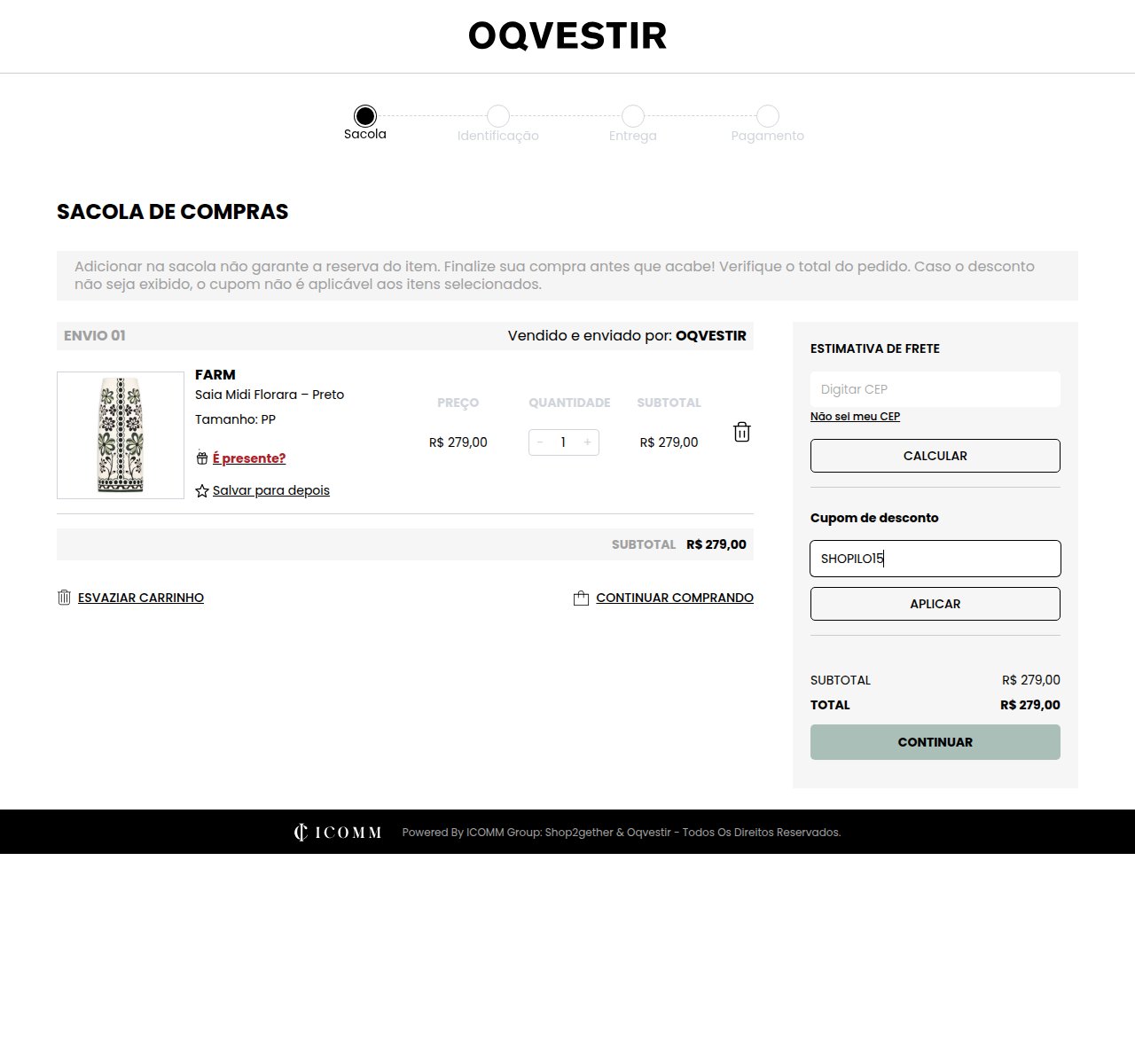This screenshot has width=1135, height=1064.
Task: Click the SACOLA DE COMPRAS heading
Action: point(173,212)
